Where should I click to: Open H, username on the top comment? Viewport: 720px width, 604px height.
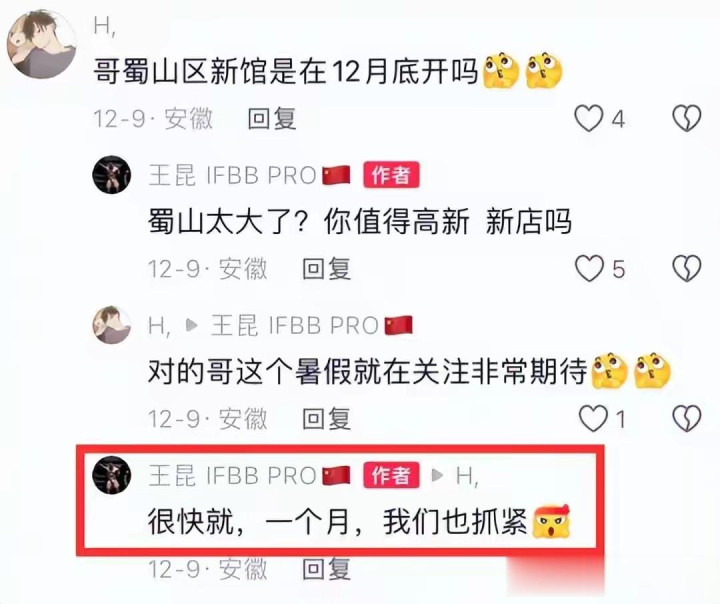[105, 26]
